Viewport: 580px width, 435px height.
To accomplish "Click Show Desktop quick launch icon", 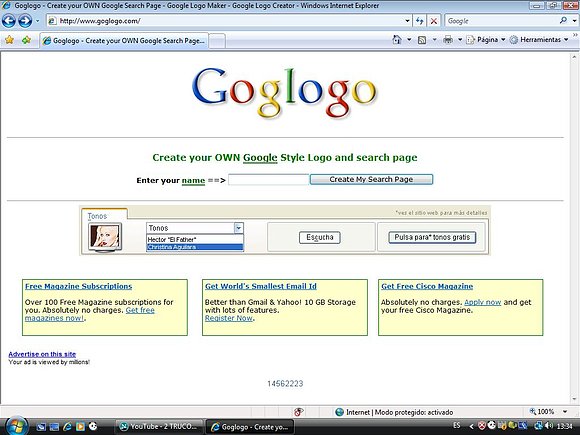I will (x=41, y=427).
